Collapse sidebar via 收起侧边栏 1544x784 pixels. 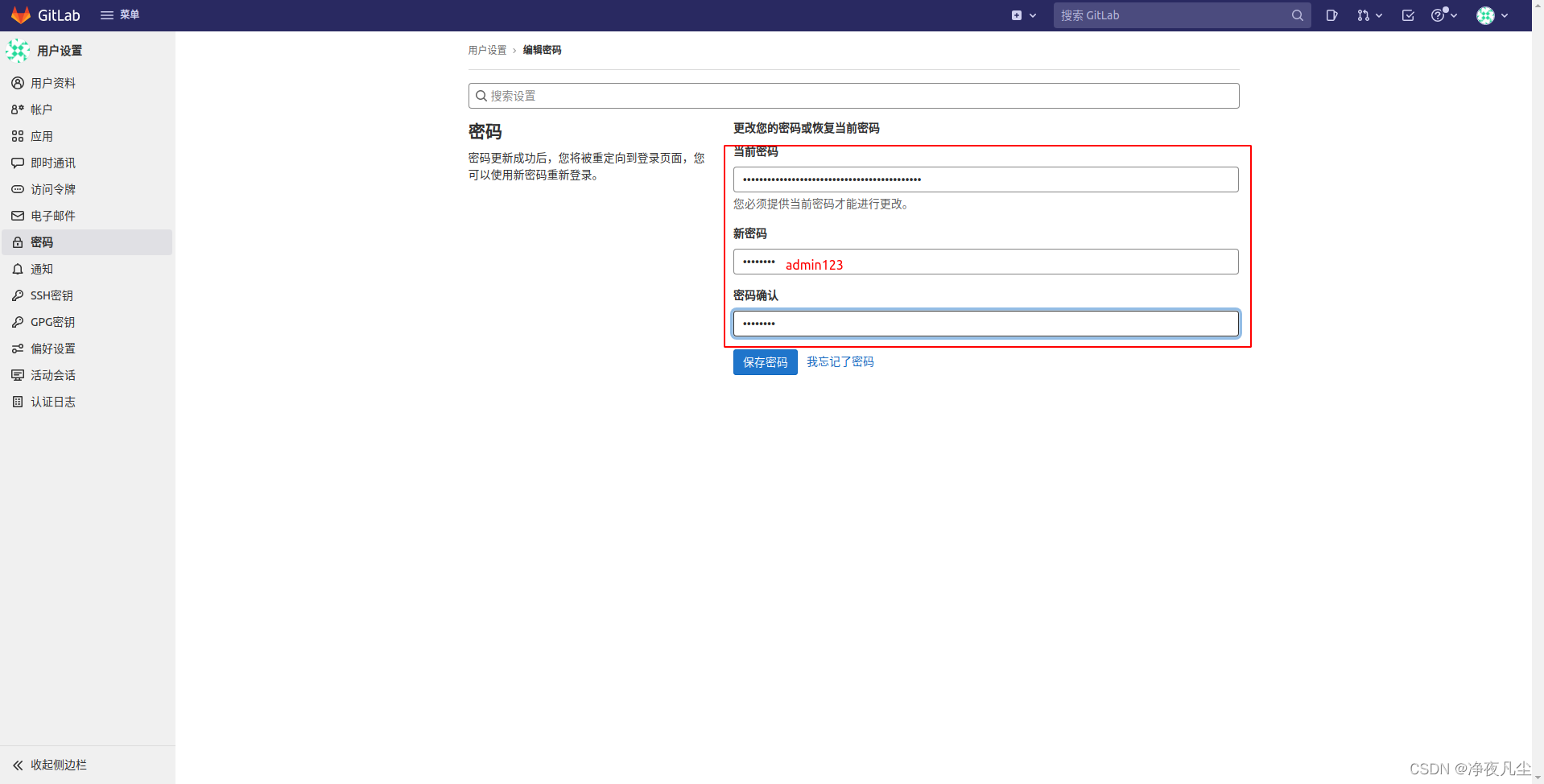coord(87,765)
